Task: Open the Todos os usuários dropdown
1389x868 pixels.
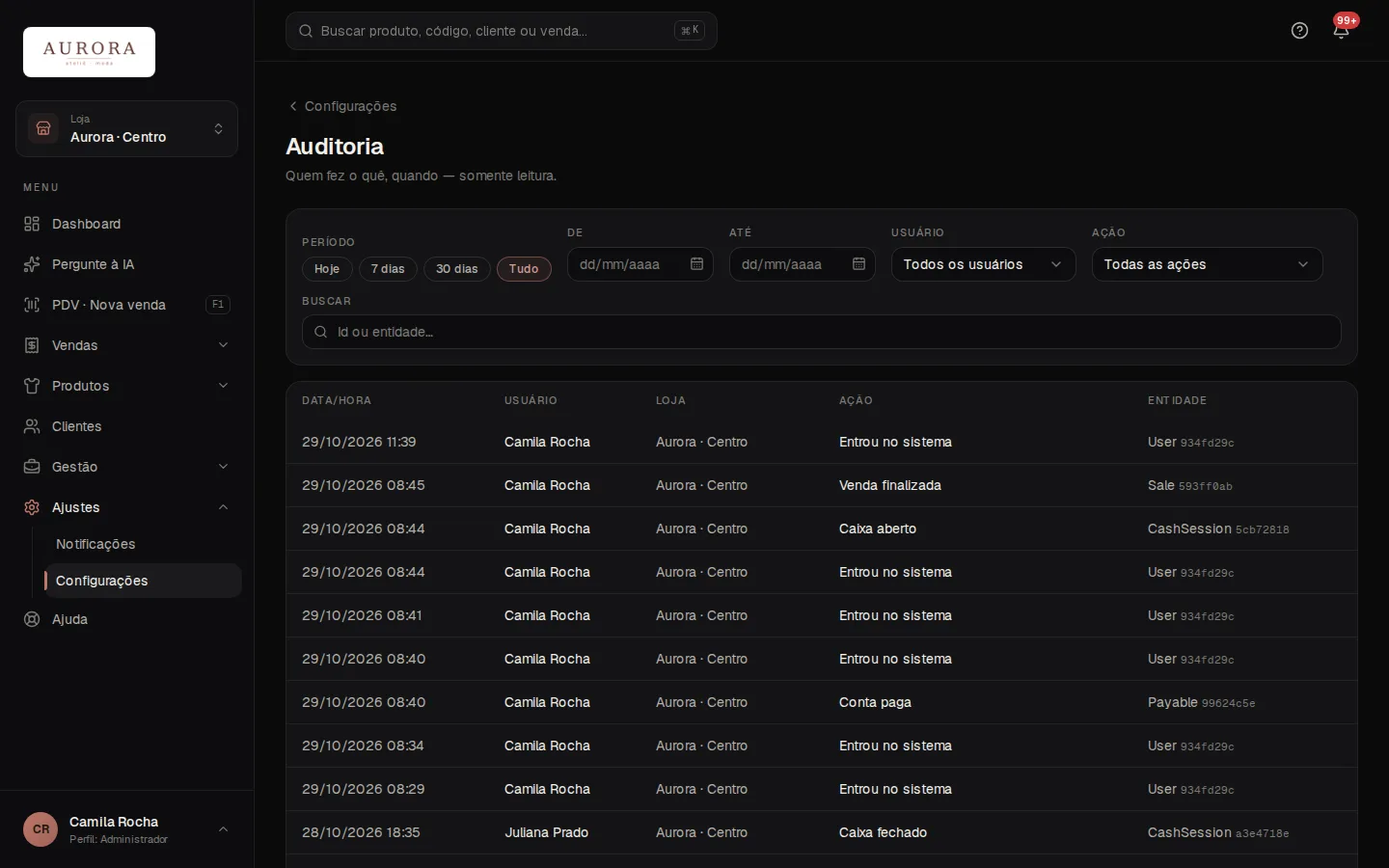Action: click(983, 264)
